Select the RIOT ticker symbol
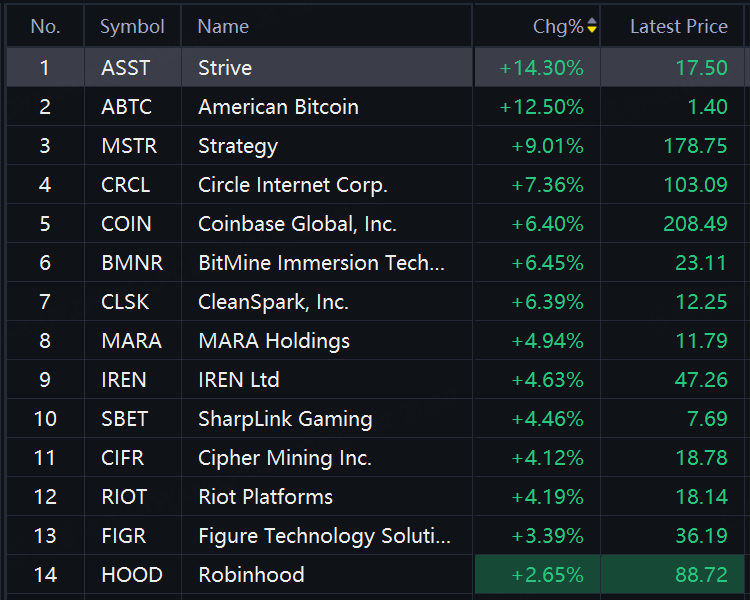750x600 pixels. [x=124, y=497]
